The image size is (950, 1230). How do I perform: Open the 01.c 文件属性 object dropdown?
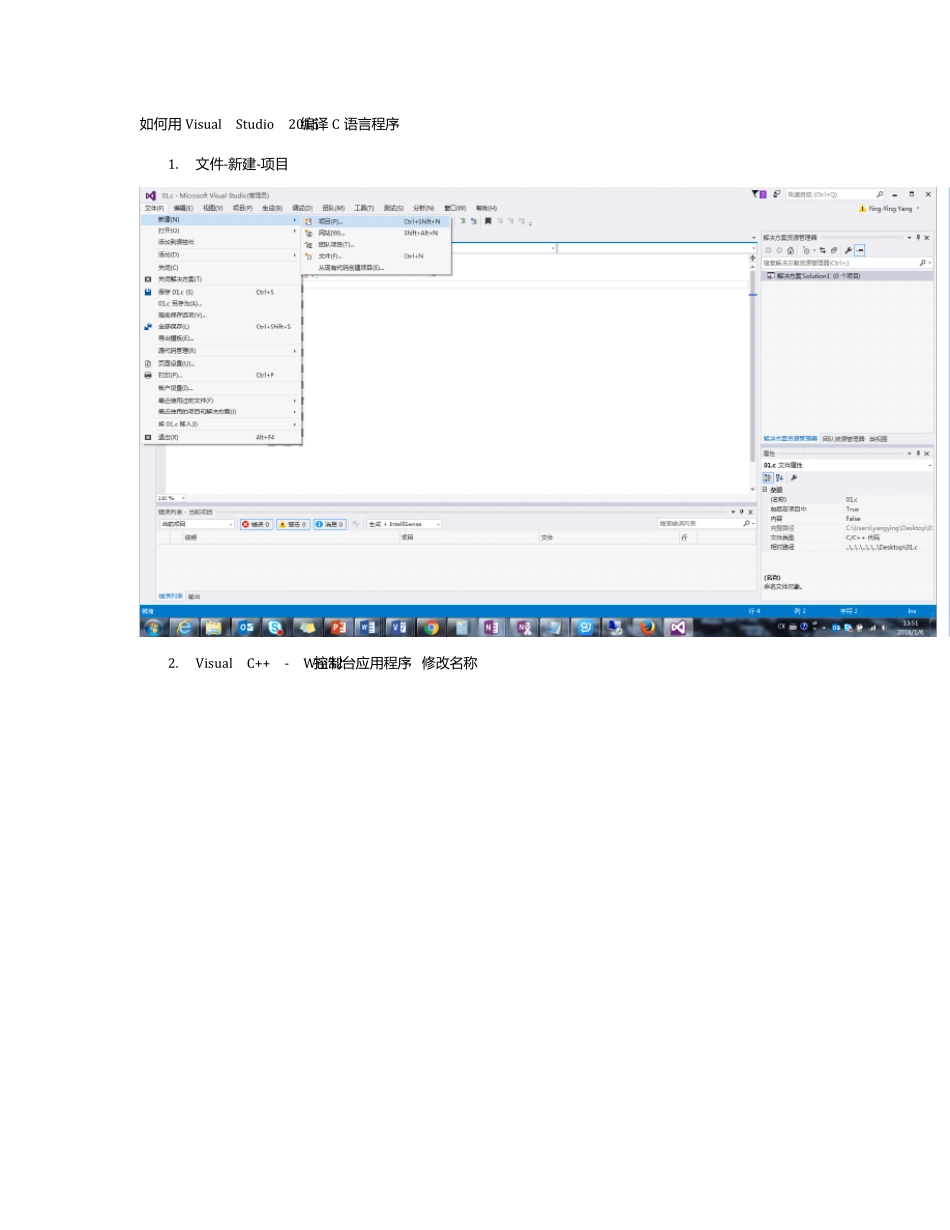[847, 465]
